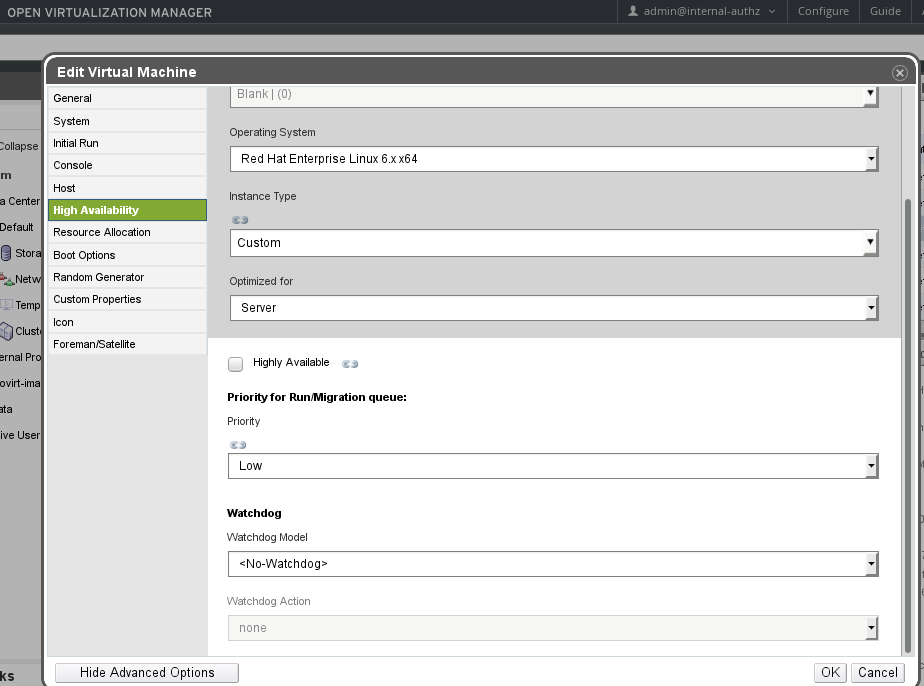Open the Operating System dropdown
This screenshot has width=924, height=686.
(x=553, y=159)
